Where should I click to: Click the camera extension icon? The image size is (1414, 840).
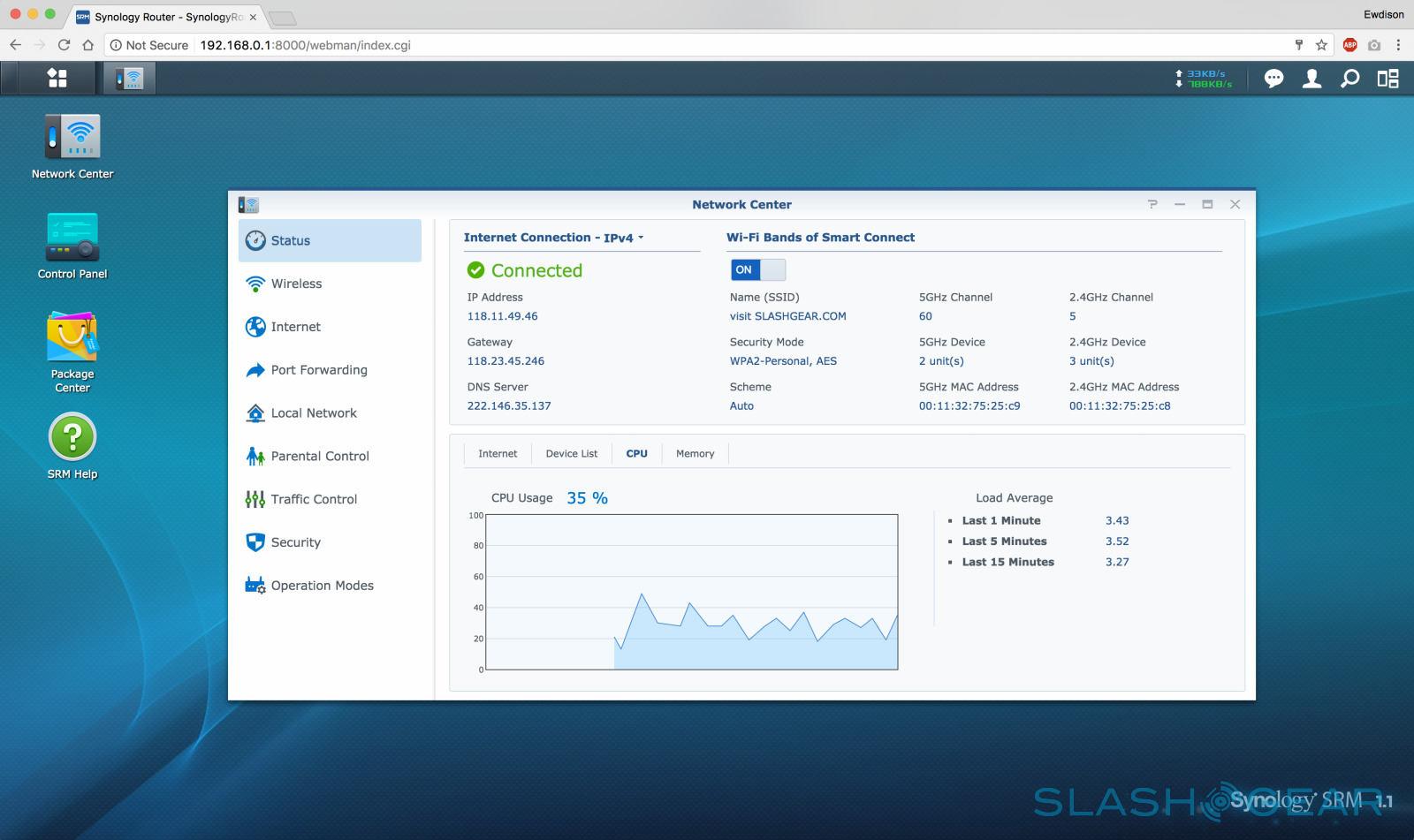(1374, 45)
